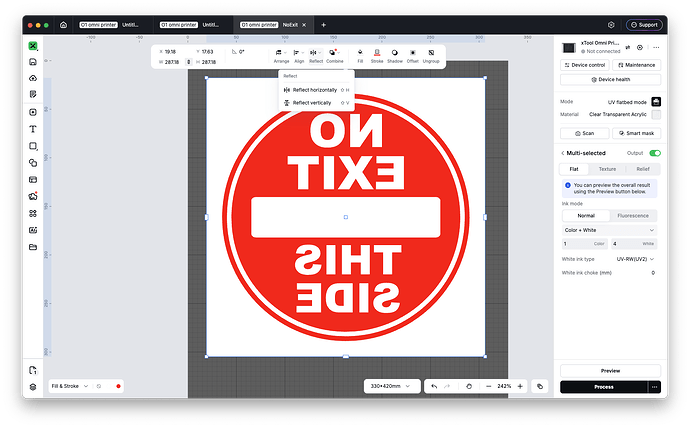Click the Device control button
Viewport: 690px width, 427px height.
coord(584,65)
